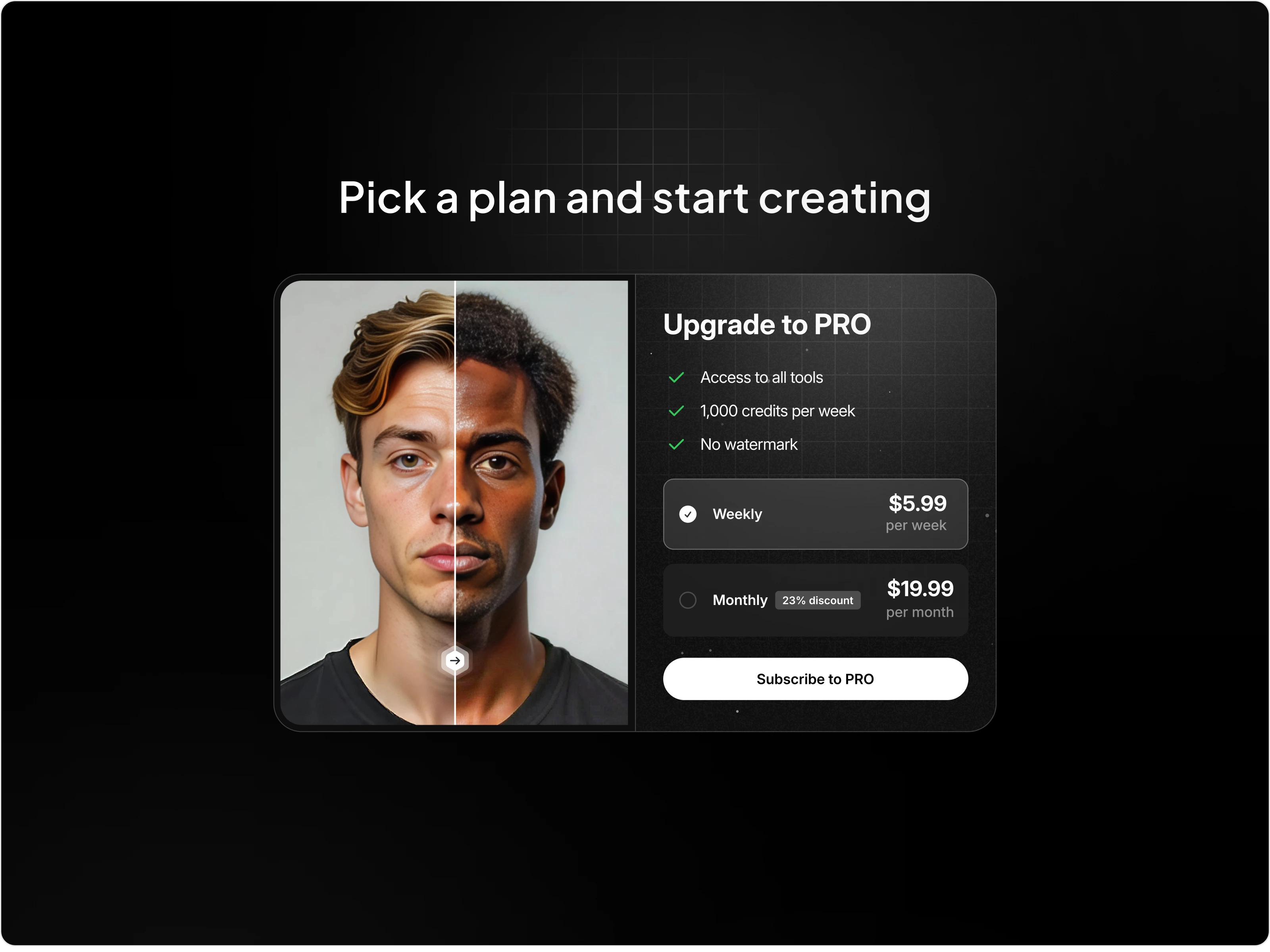Click the Upgrade to PRO heading

(767, 325)
